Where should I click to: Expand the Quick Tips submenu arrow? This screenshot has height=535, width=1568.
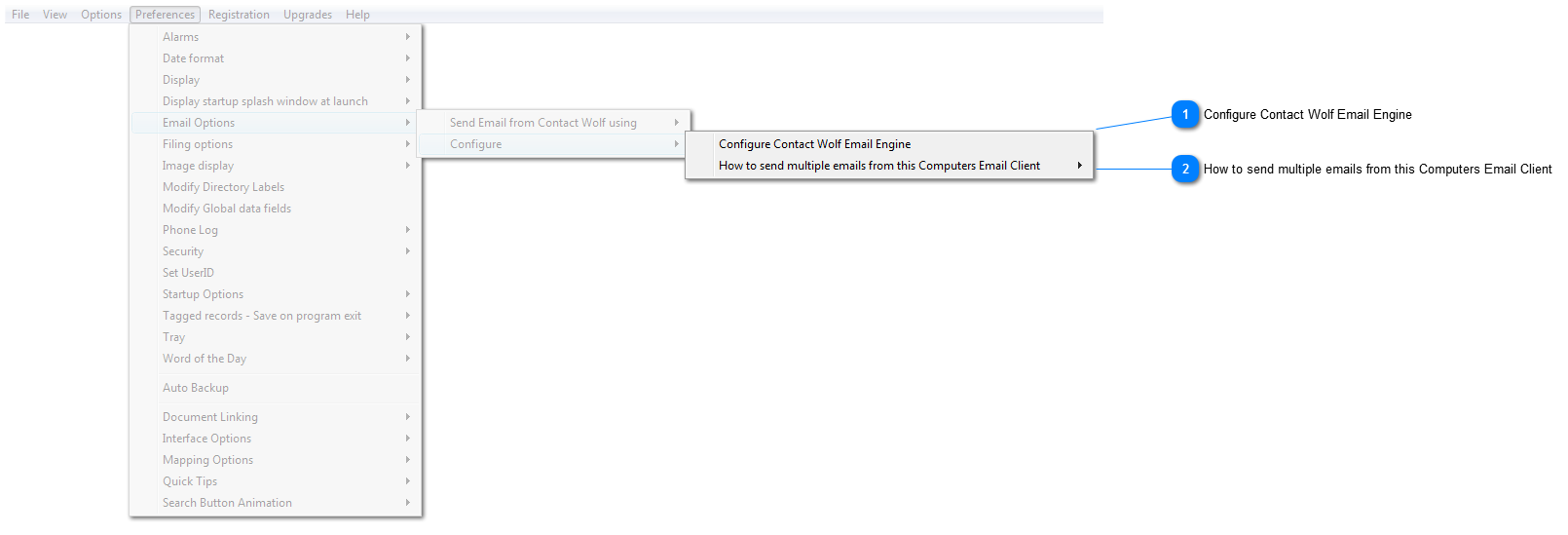(408, 481)
